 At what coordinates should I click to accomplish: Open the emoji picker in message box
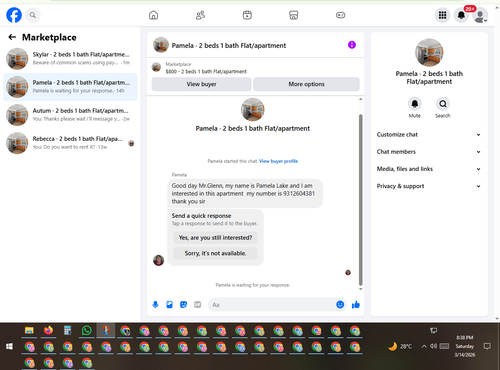point(340,304)
